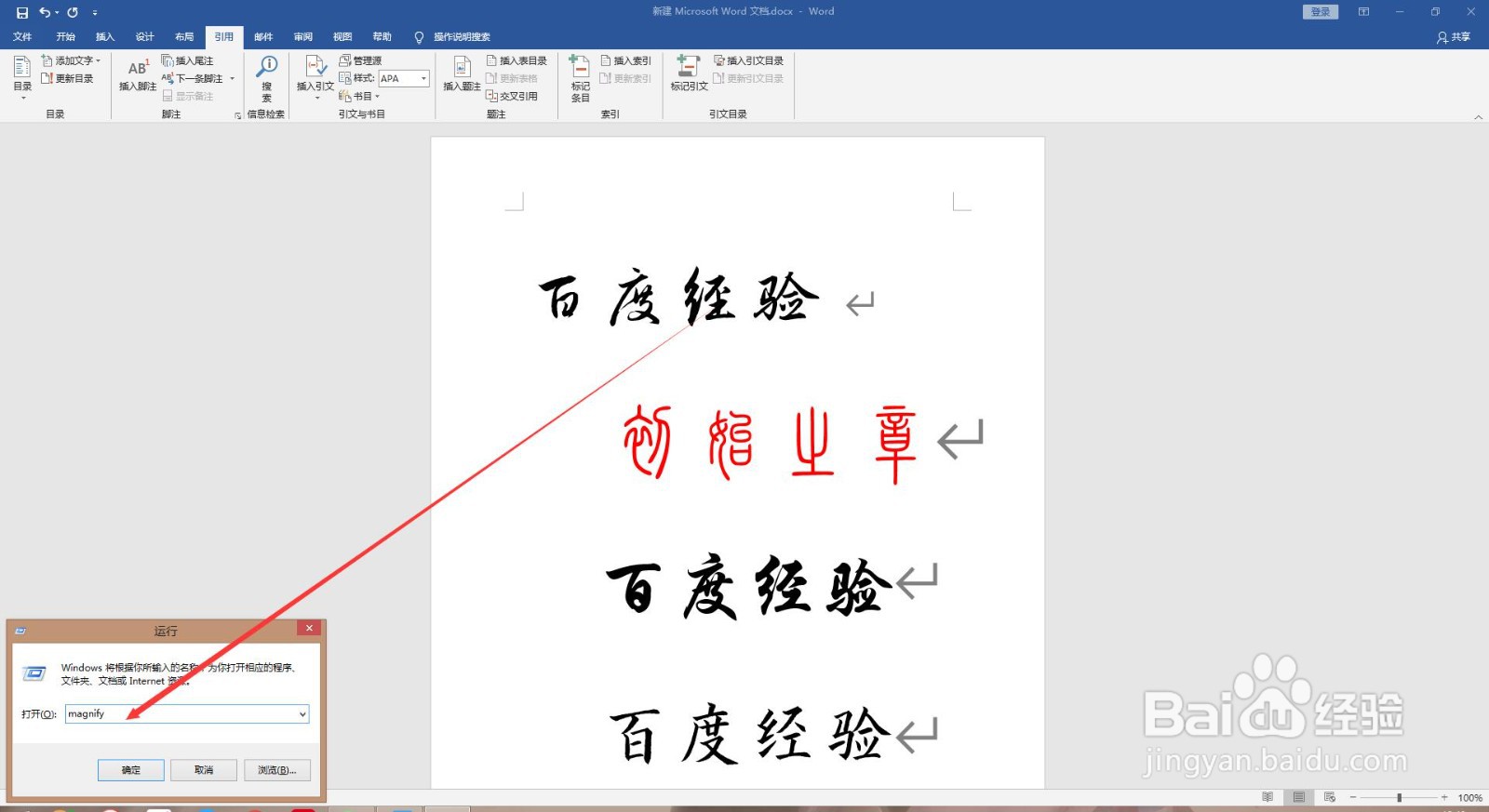Click 确定 in the Run dialog

click(131, 770)
